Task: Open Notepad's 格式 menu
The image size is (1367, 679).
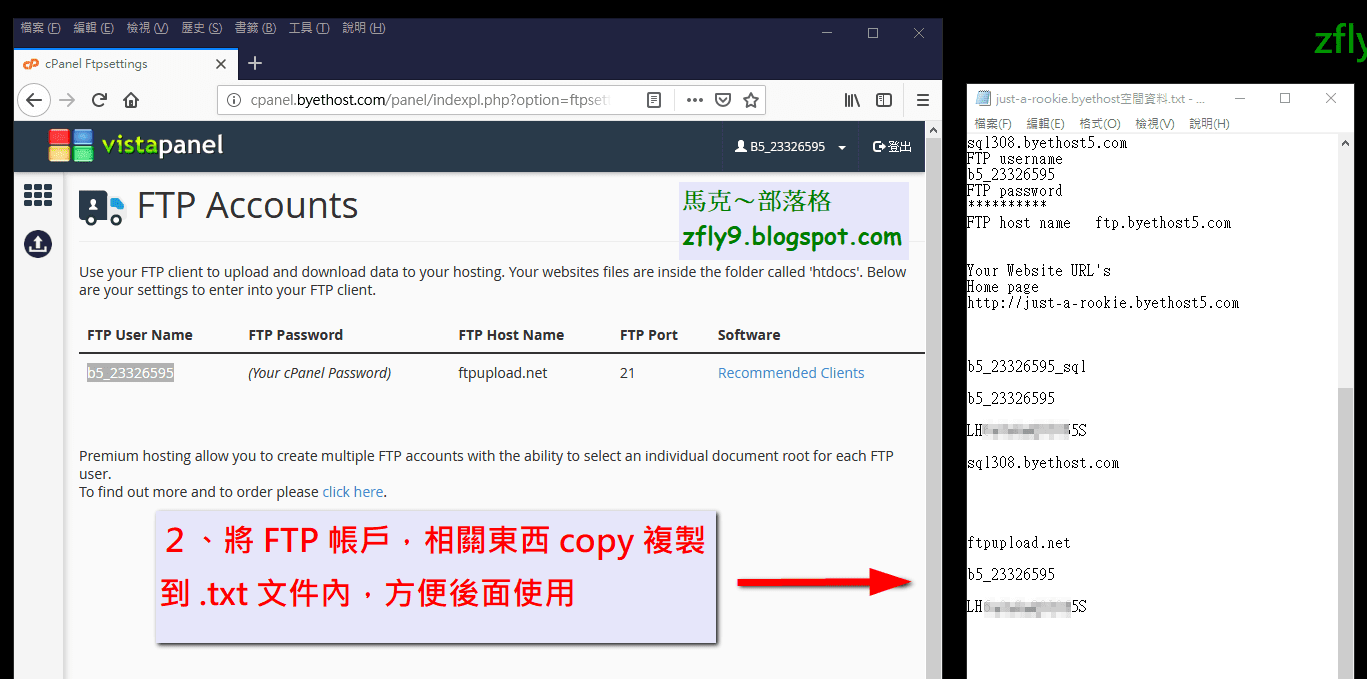Action: [x=1101, y=123]
